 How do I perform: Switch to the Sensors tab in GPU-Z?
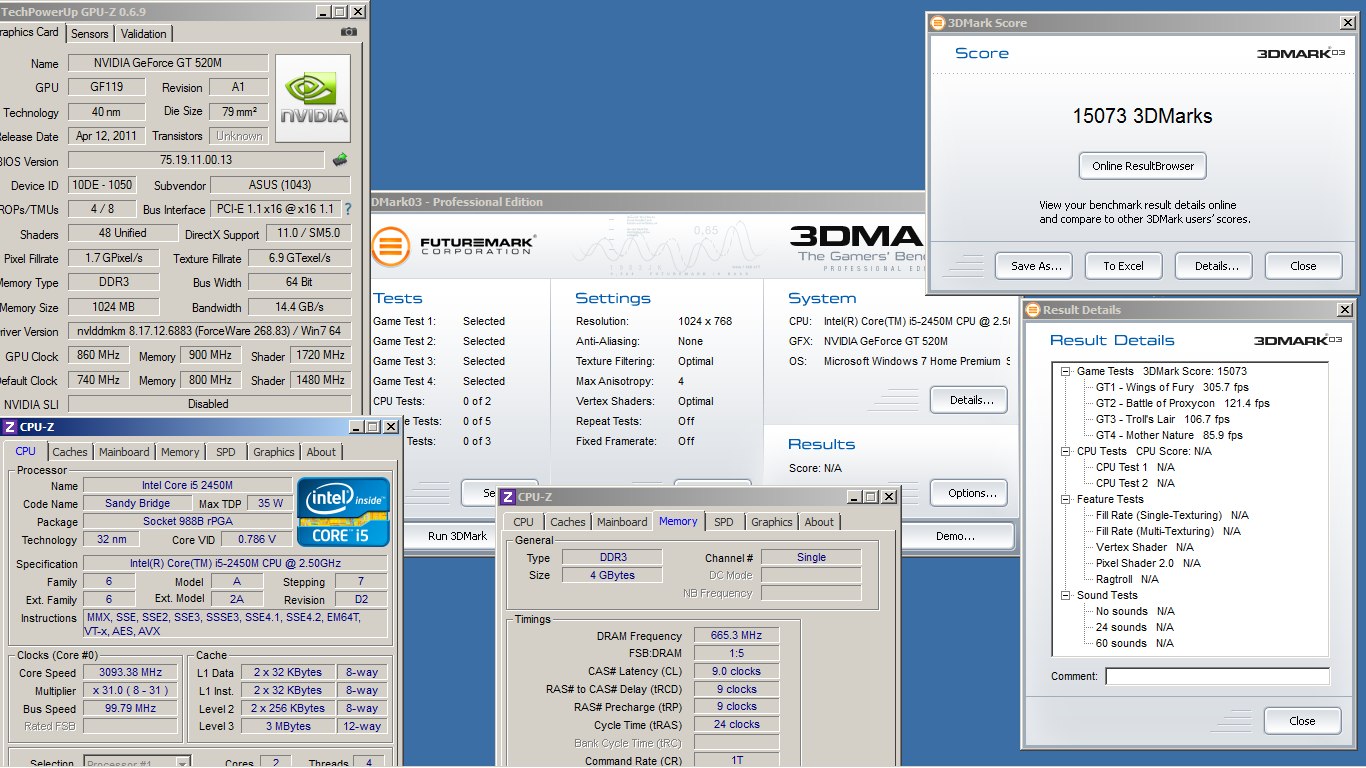tap(90, 34)
